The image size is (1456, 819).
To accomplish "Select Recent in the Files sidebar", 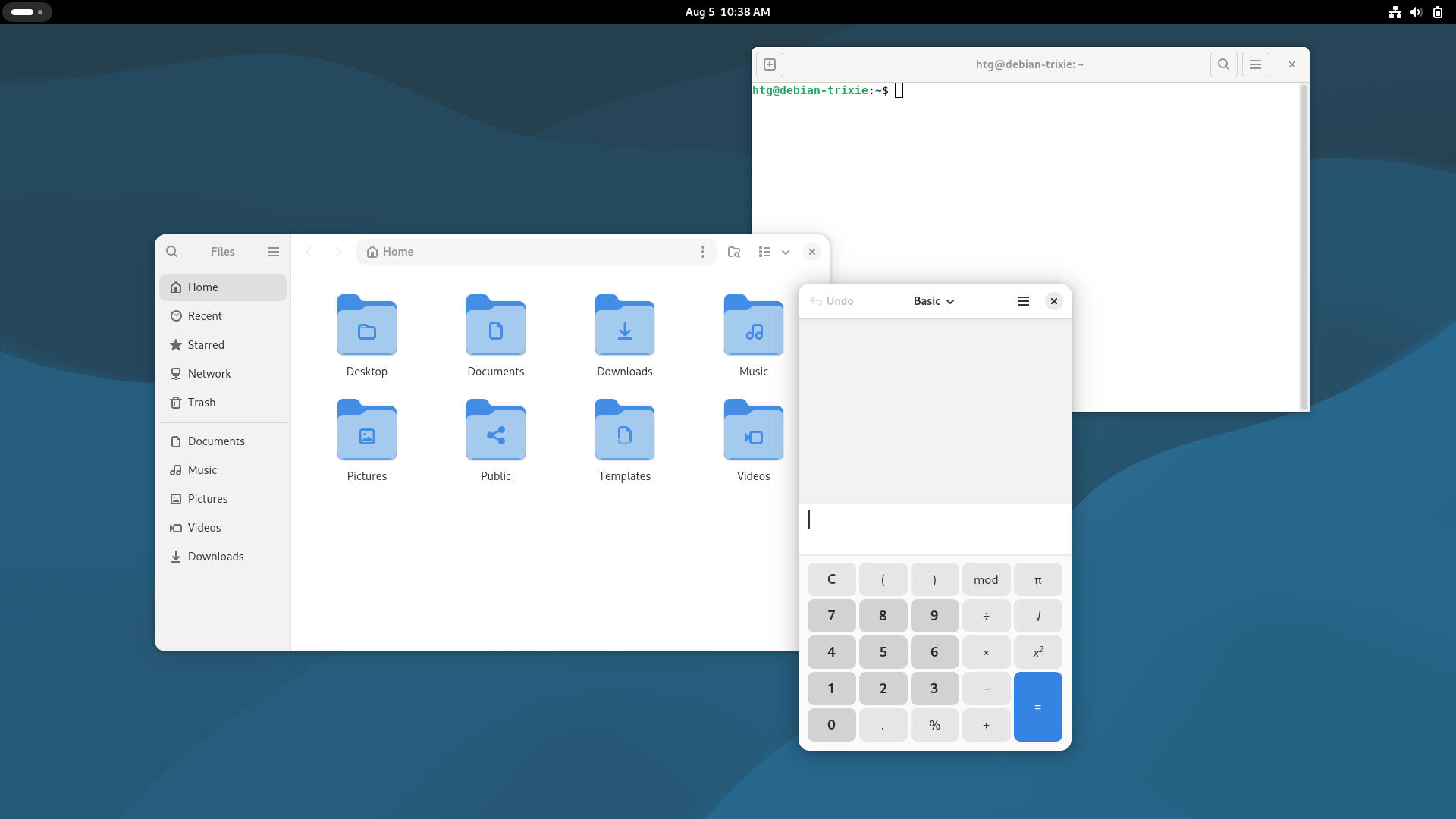I will click(223, 316).
